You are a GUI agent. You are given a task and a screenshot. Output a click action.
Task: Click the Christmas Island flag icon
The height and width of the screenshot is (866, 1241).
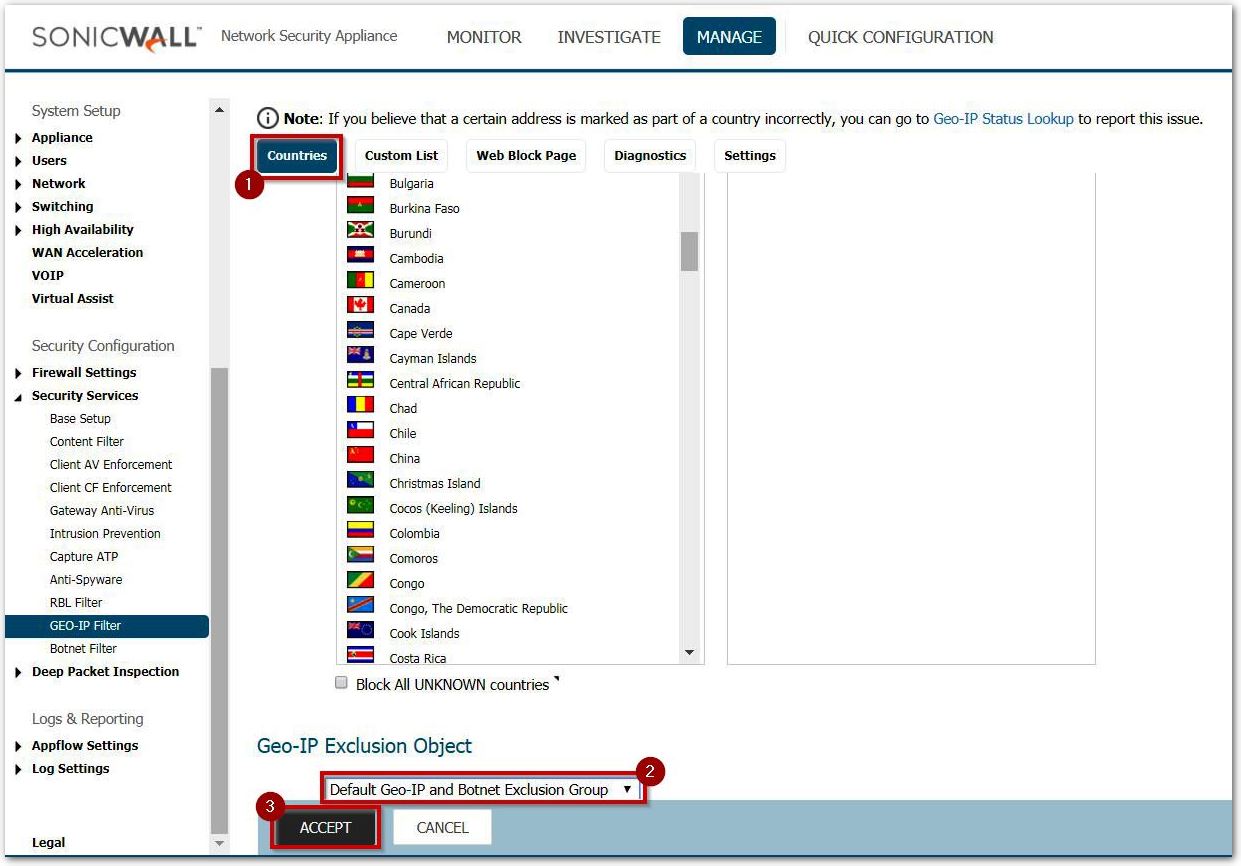coord(360,480)
